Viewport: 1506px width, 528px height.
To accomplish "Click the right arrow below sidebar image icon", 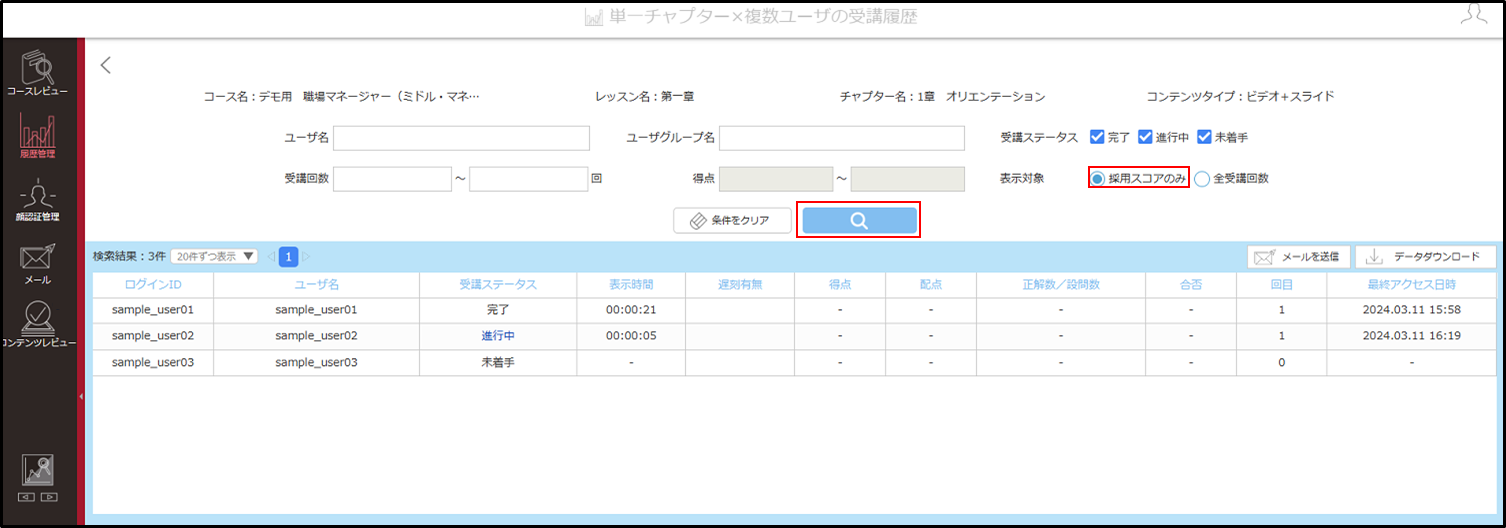I will coord(48,496).
